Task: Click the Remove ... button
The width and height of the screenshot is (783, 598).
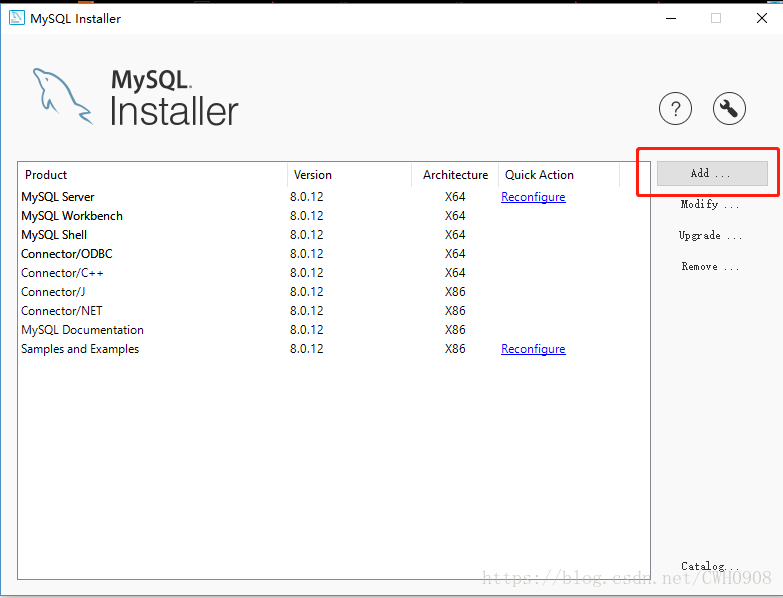Action: [710, 266]
